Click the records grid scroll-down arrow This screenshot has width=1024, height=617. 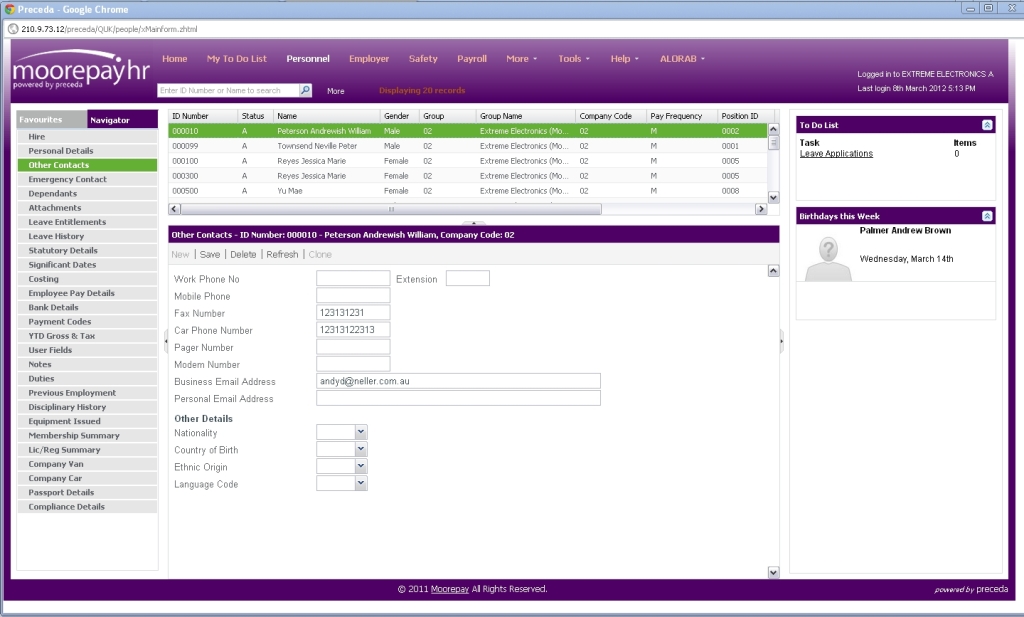[x=773, y=198]
